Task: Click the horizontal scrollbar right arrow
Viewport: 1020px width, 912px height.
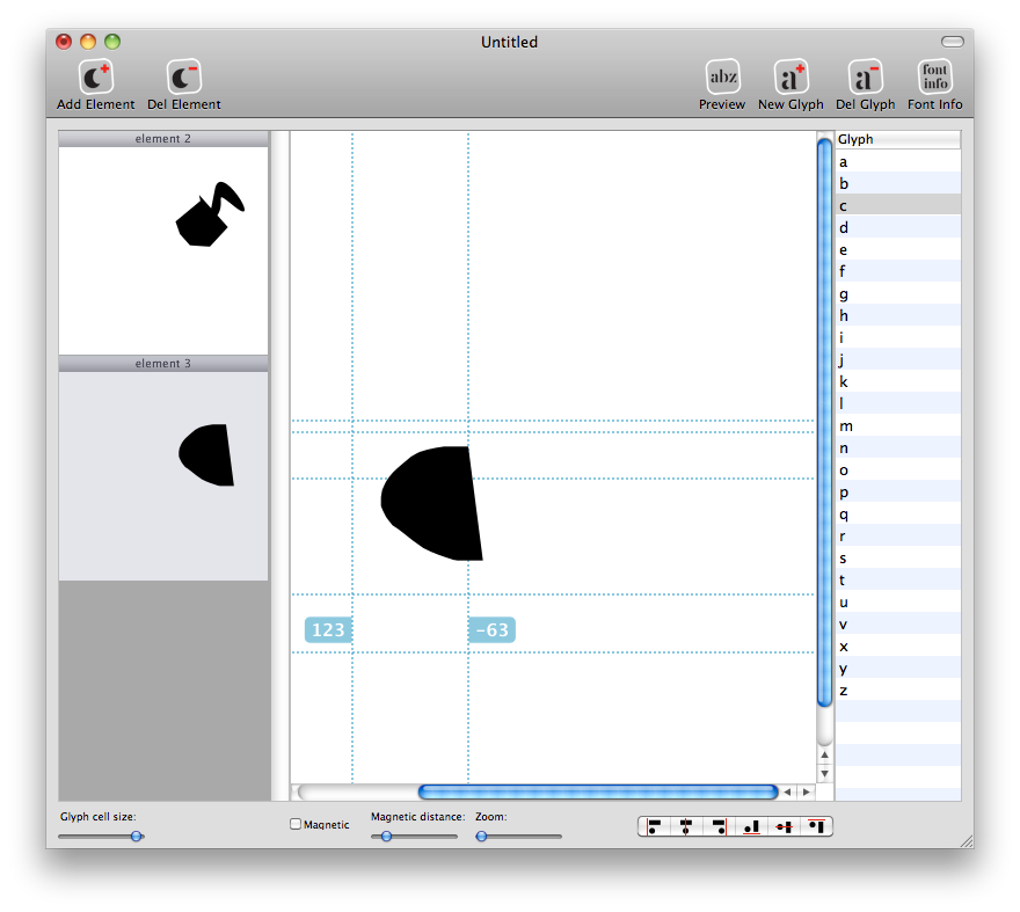Action: (x=807, y=792)
